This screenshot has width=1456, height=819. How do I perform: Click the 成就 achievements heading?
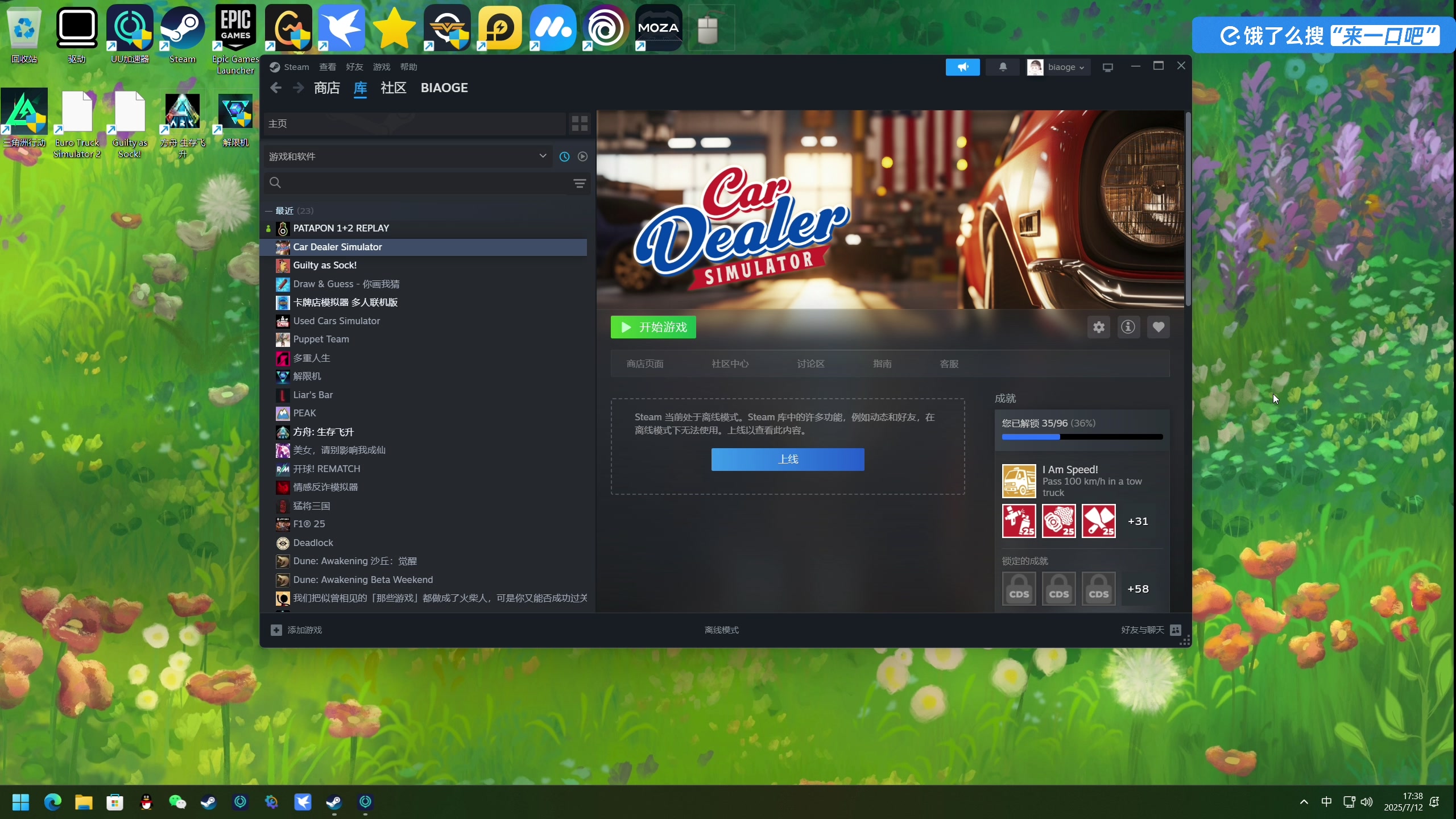pos(1005,398)
